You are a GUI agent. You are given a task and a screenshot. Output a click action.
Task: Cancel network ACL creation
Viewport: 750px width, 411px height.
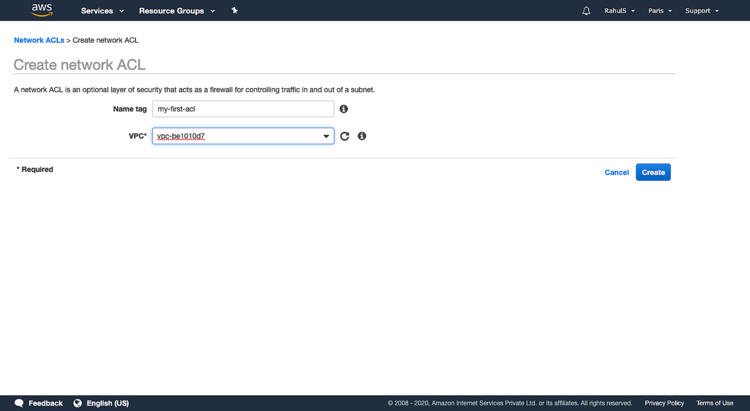click(x=616, y=172)
